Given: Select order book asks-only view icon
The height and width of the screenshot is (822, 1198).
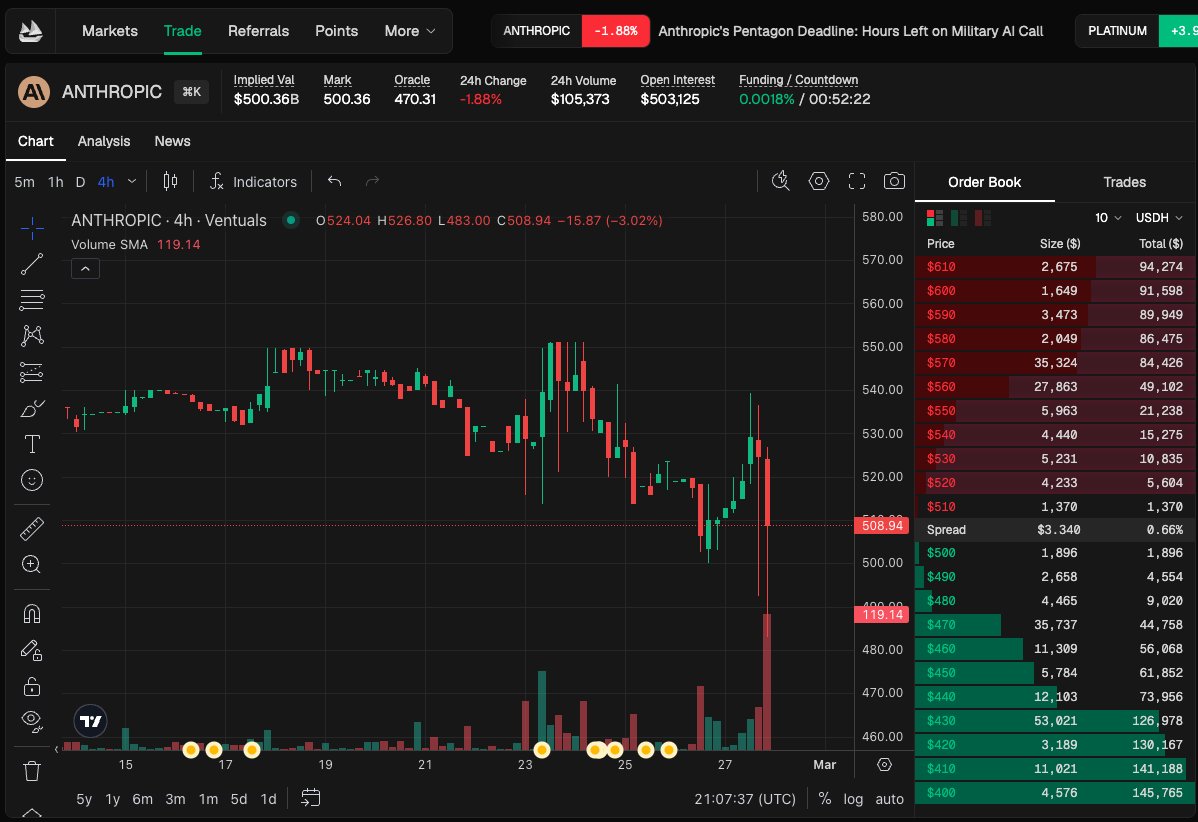Looking at the screenshot, I should 983,218.
